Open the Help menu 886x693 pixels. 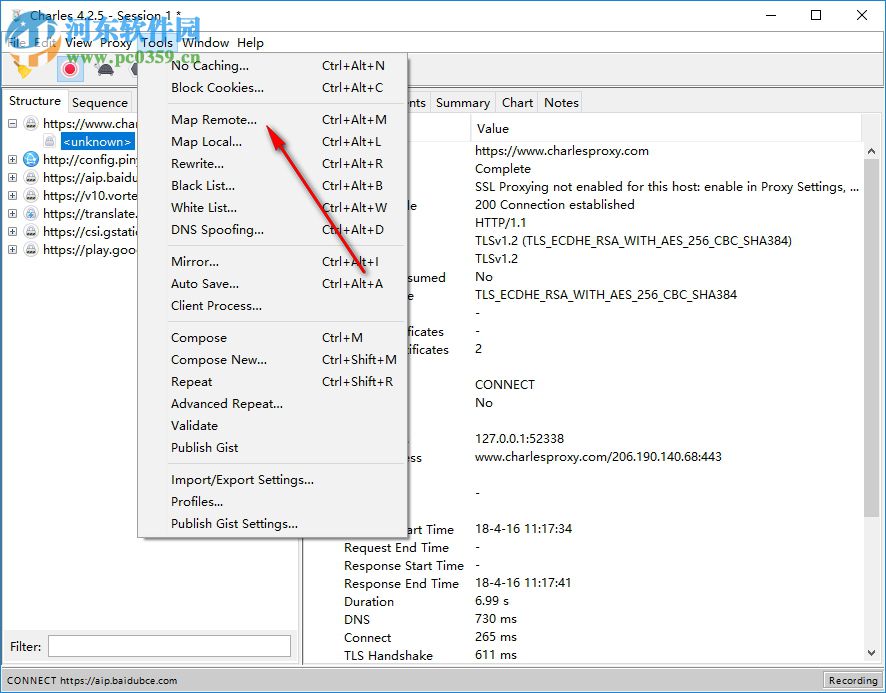250,43
